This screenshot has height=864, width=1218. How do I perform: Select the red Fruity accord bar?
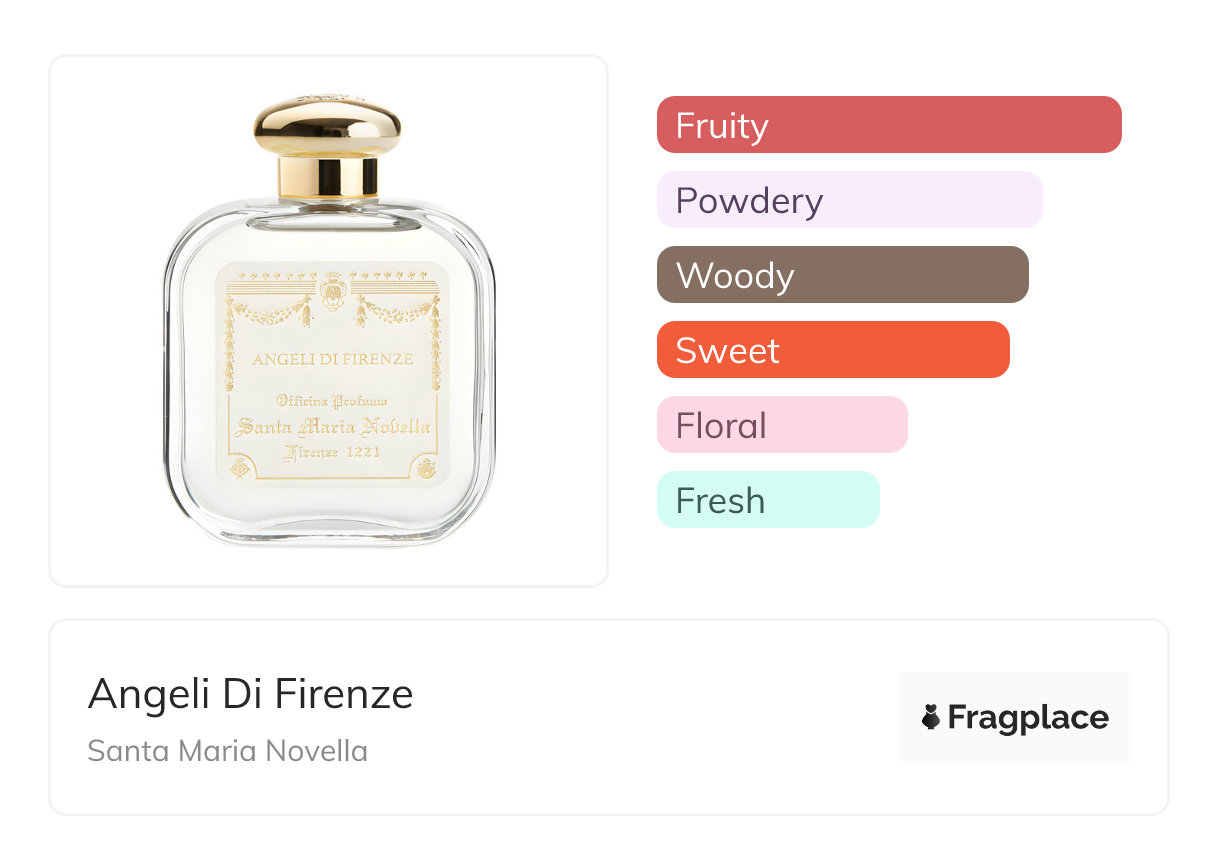(x=889, y=125)
